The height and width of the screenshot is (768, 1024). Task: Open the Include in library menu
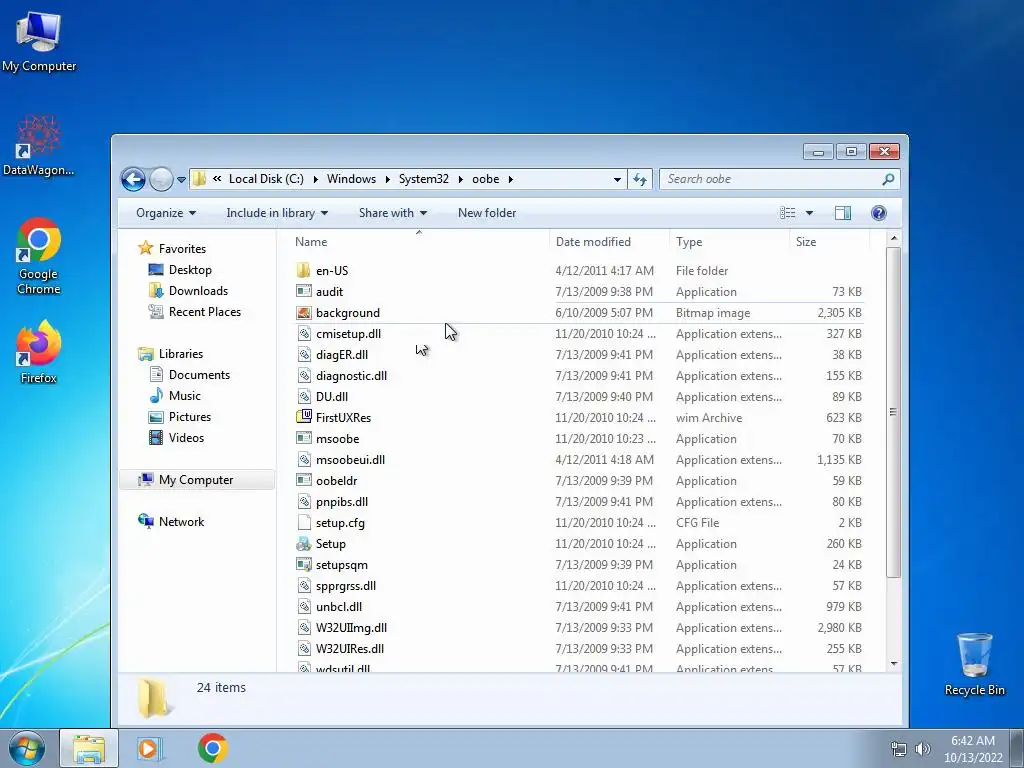click(277, 213)
